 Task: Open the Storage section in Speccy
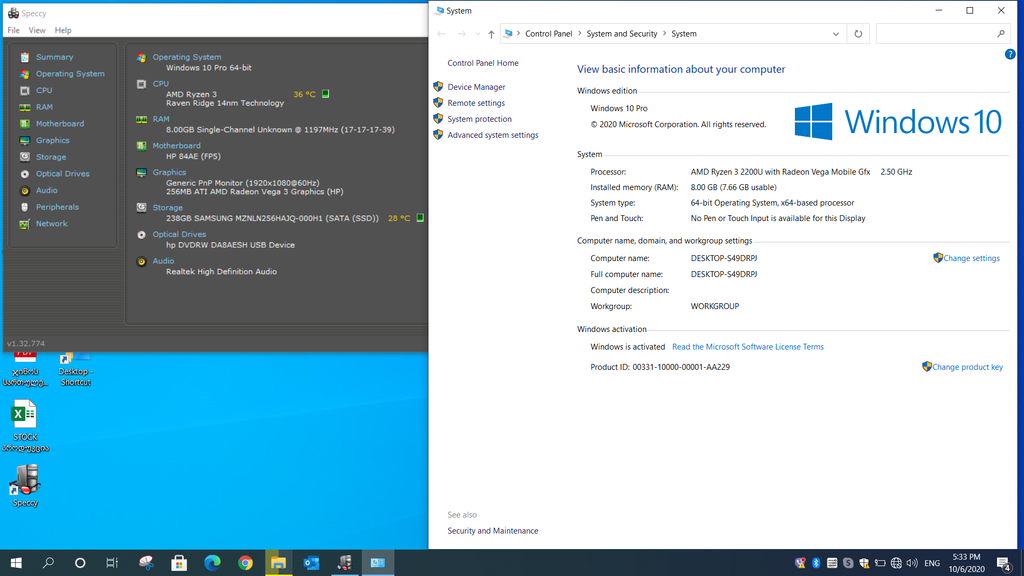click(50, 157)
